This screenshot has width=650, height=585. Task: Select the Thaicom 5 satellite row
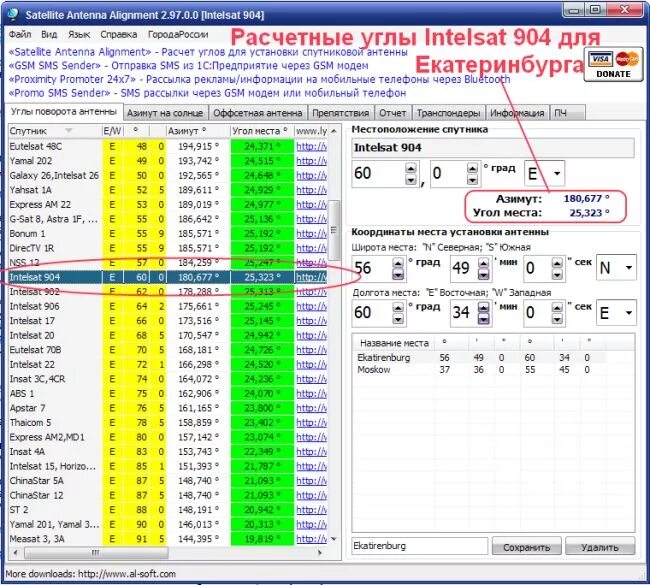click(x=168, y=422)
